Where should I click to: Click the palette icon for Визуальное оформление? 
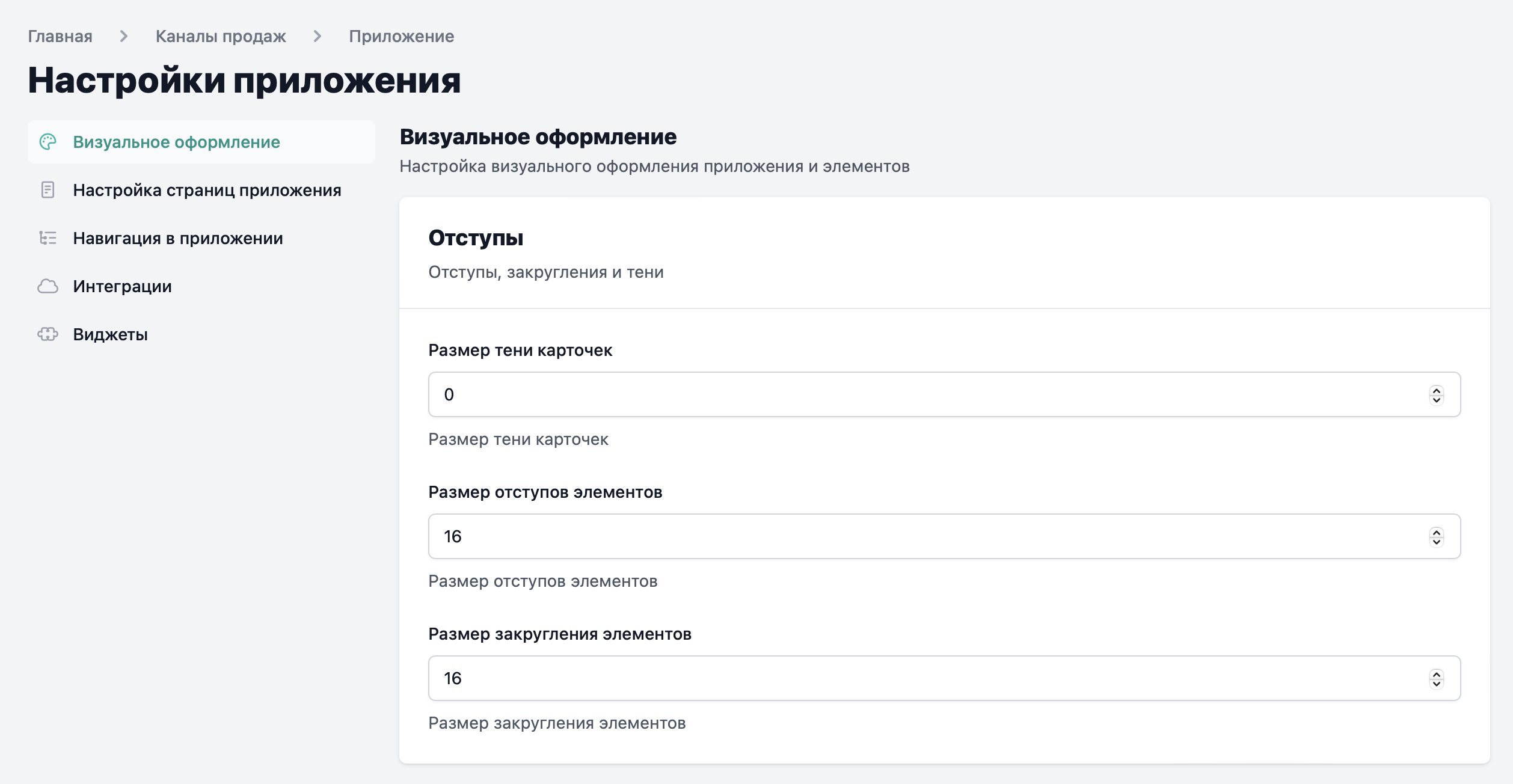point(48,142)
